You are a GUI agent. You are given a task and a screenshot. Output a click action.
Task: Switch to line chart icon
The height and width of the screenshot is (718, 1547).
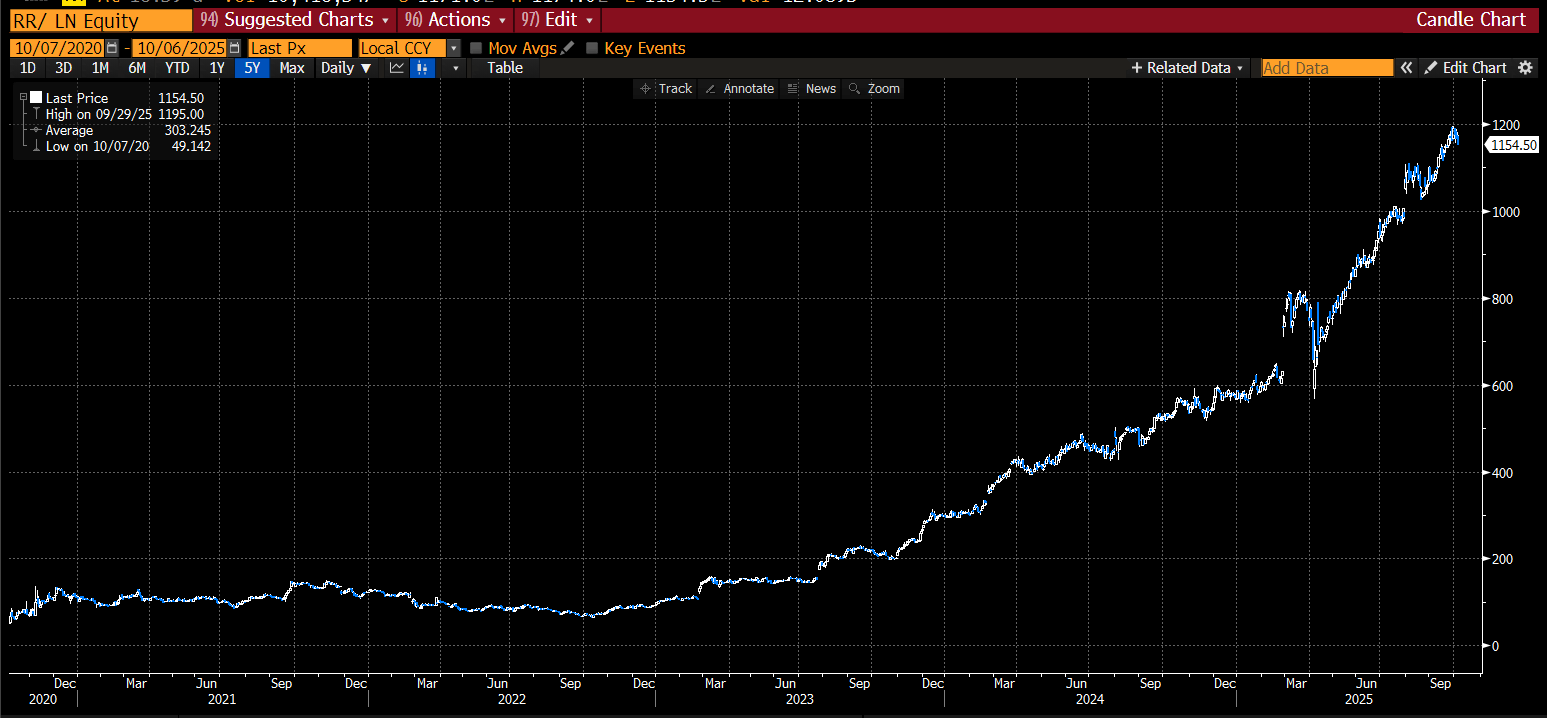pyautogui.click(x=397, y=68)
